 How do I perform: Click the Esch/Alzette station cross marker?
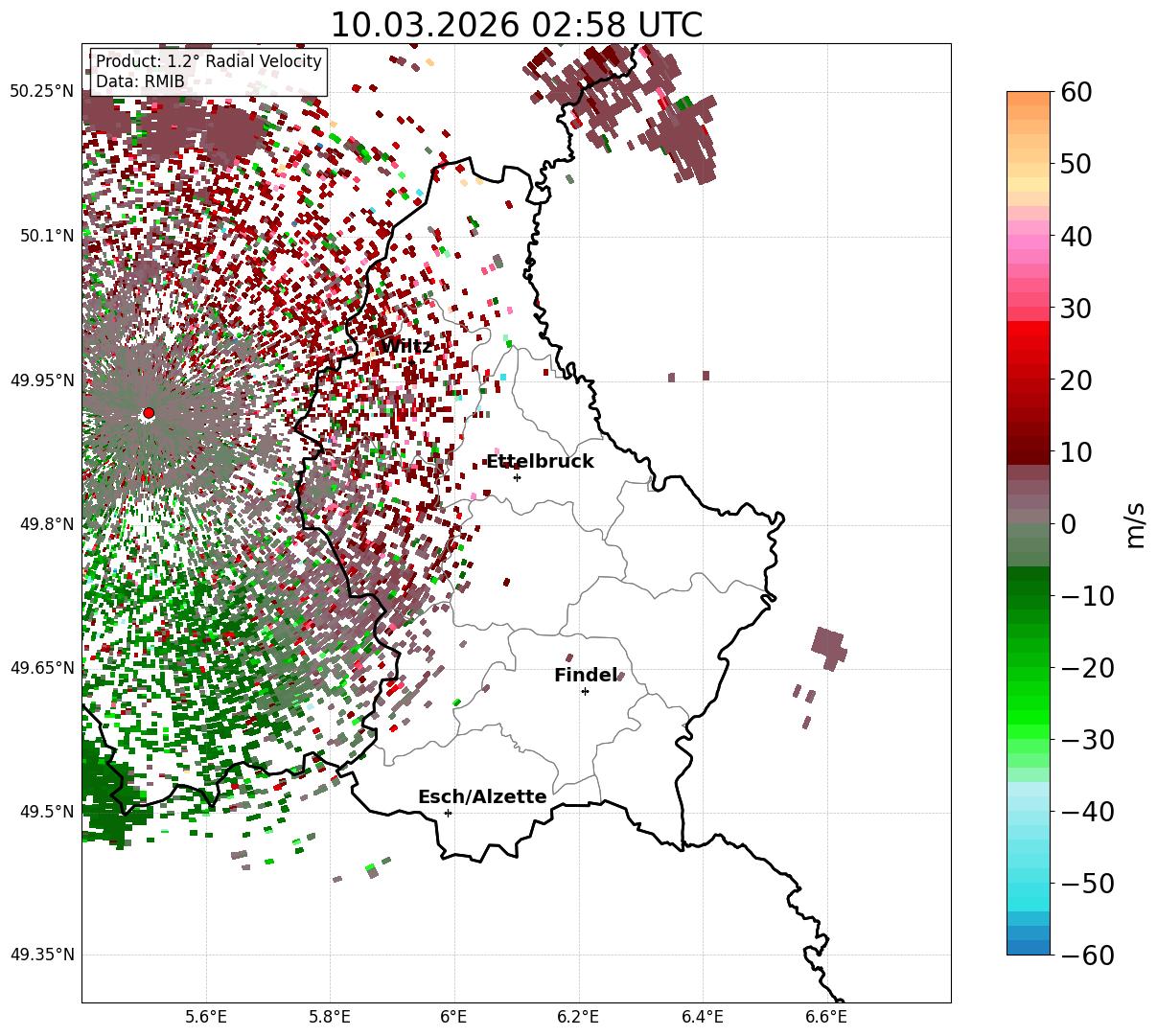pos(448,813)
